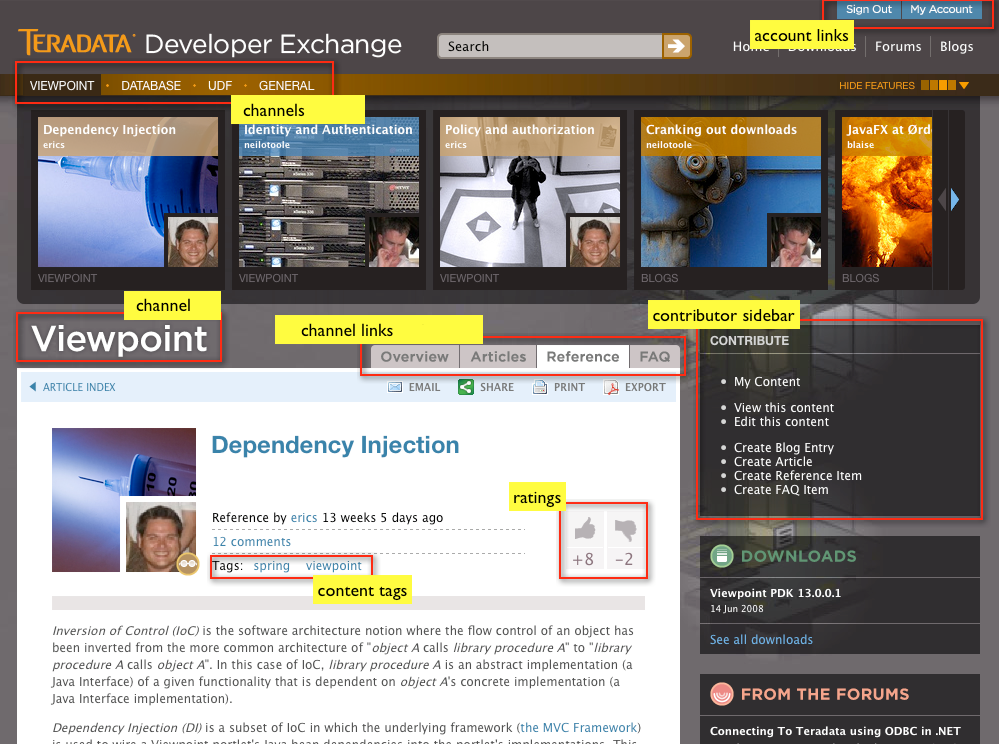Open the Viewpoint channel

click(x=62, y=85)
